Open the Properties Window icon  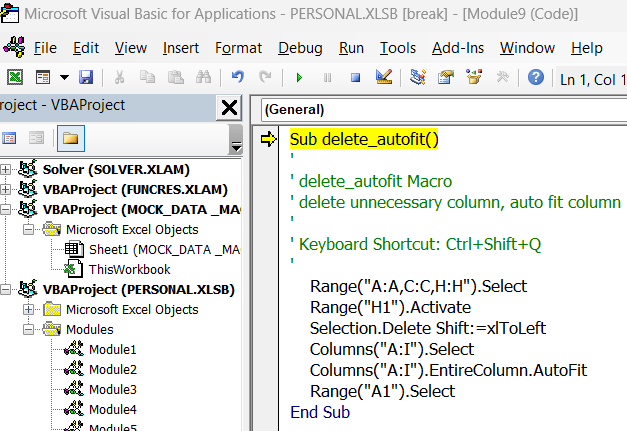[x=447, y=77]
